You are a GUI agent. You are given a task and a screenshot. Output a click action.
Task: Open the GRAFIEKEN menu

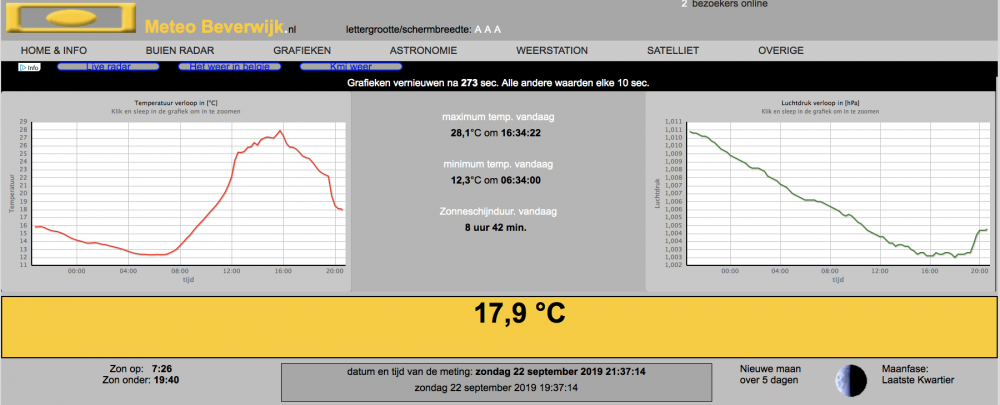(x=302, y=51)
